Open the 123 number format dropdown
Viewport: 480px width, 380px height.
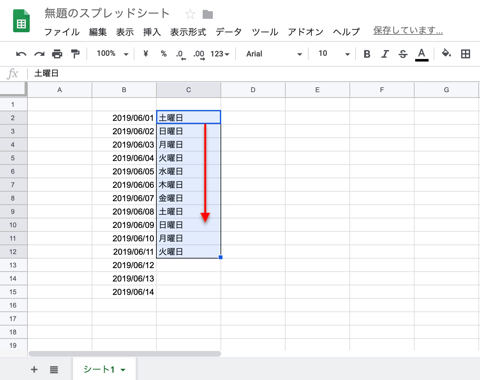pos(220,54)
